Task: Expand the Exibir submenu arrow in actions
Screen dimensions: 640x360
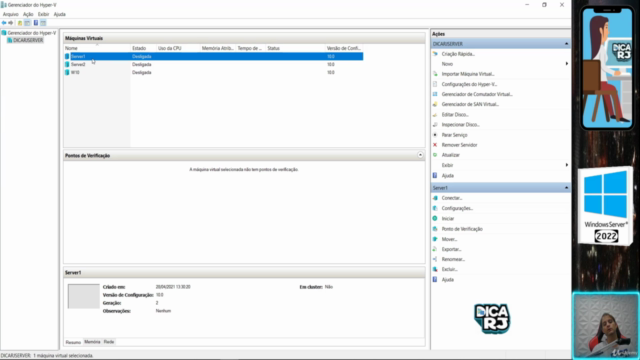Action: coord(567,165)
